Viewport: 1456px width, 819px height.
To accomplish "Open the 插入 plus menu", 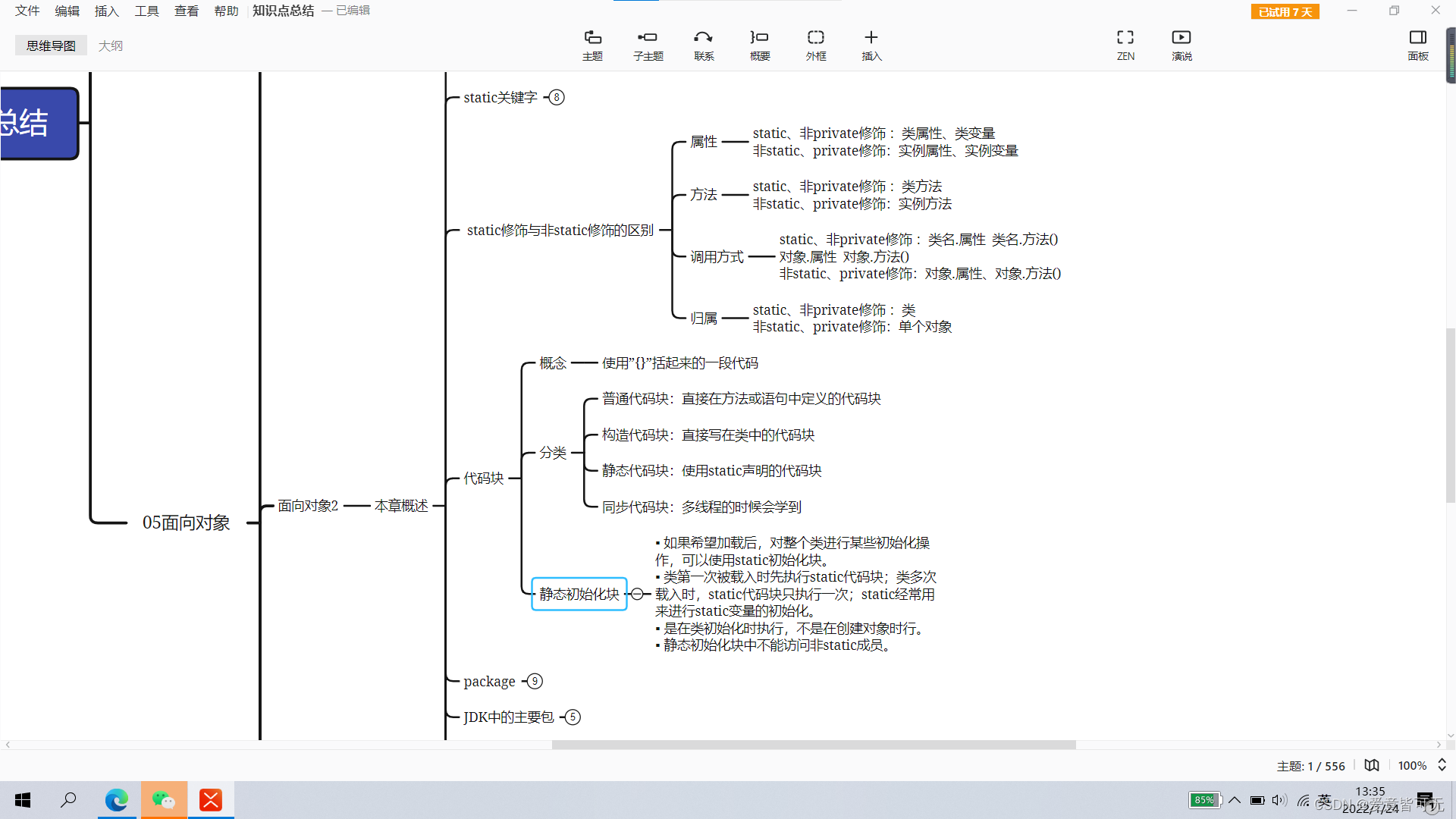I will click(x=871, y=45).
